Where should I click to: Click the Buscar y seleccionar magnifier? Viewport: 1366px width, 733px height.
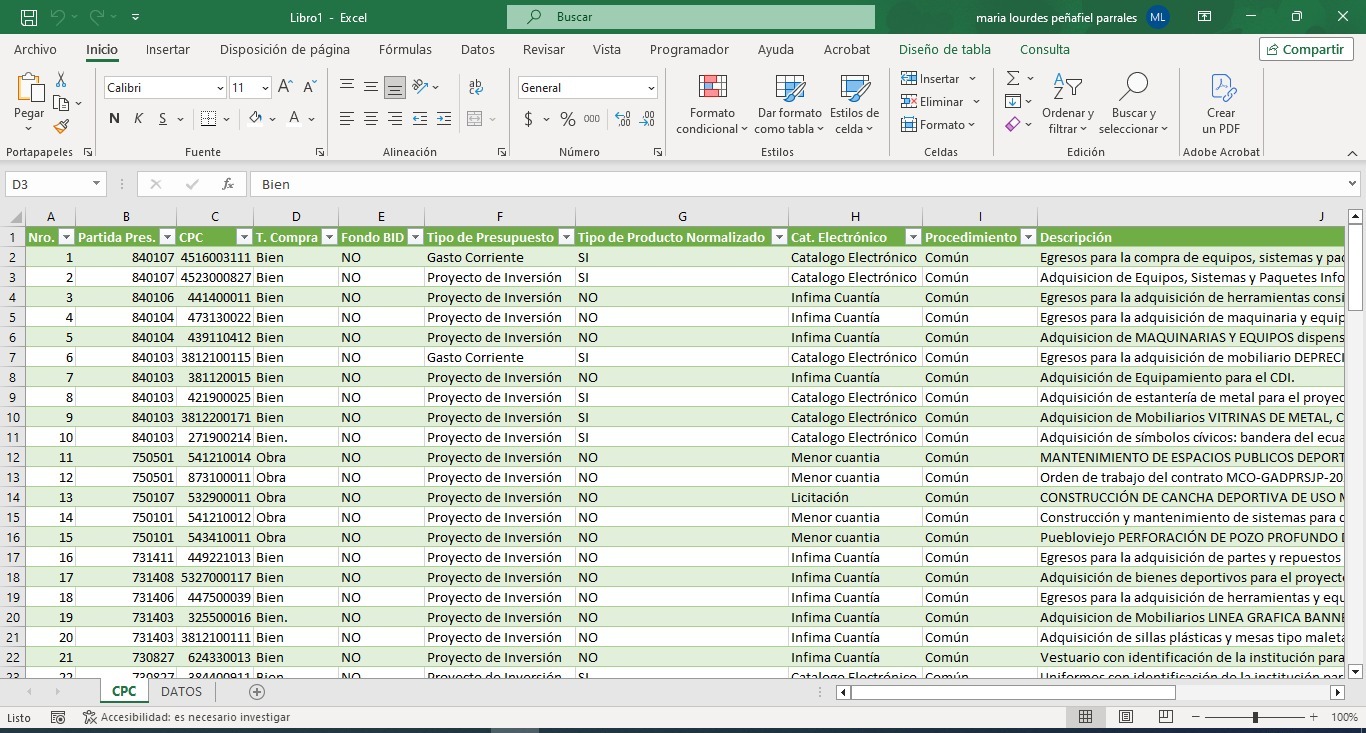(x=1133, y=89)
